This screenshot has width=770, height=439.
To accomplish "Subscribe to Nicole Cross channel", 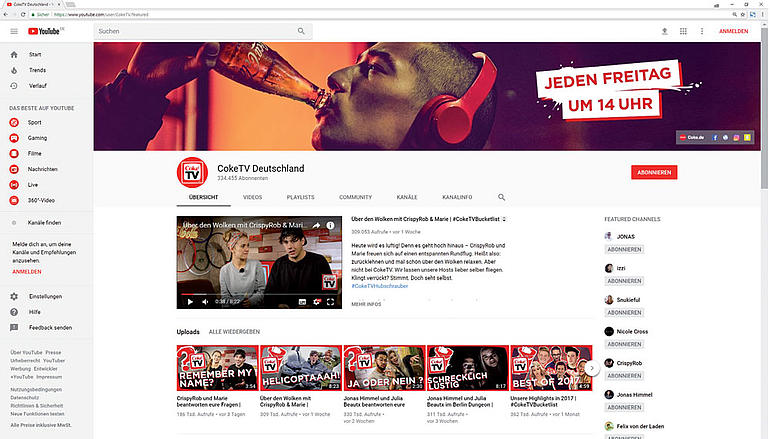I will coord(624,344).
